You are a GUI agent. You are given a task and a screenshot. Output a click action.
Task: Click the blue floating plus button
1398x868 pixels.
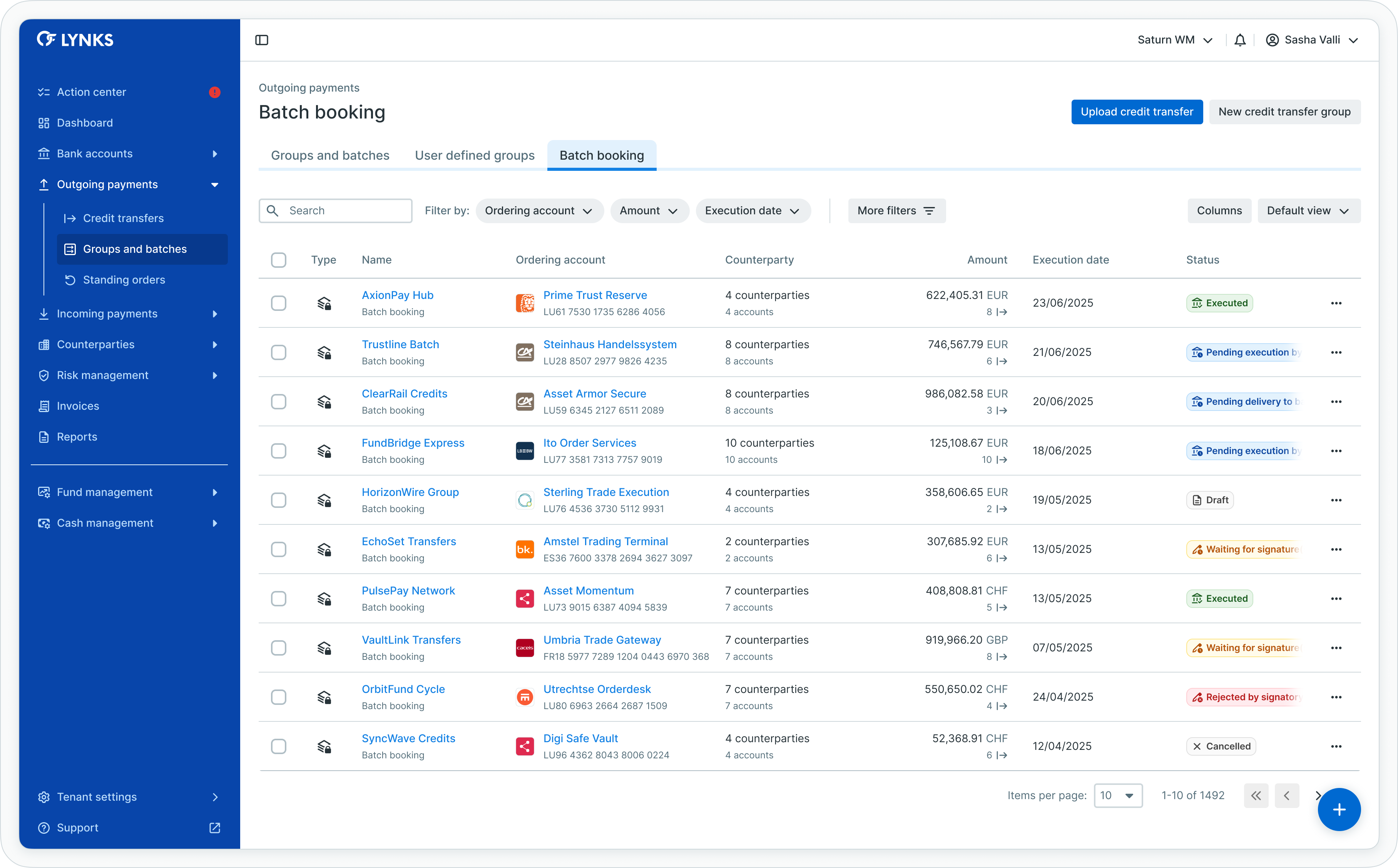pyautogui.click(x=1339, y=810)
